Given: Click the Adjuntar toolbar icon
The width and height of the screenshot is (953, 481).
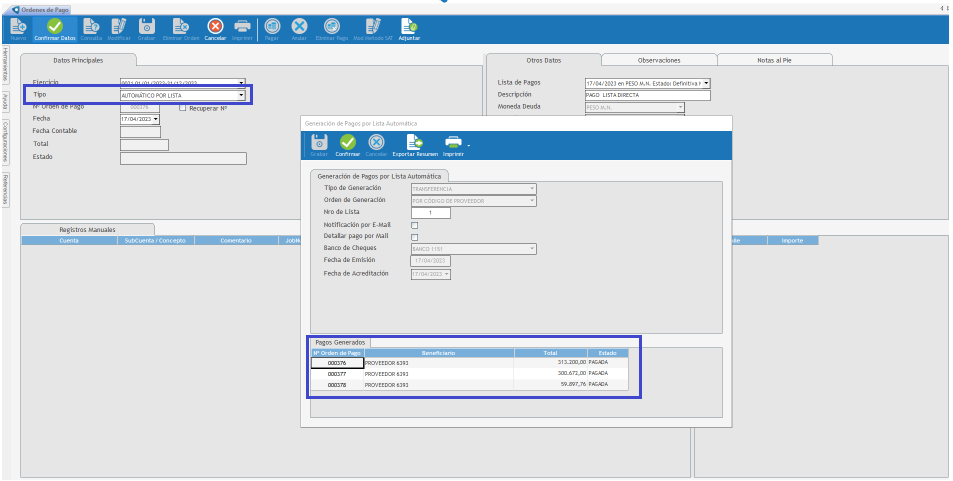Looking at the screenshot, I should (x=409, y=26).
